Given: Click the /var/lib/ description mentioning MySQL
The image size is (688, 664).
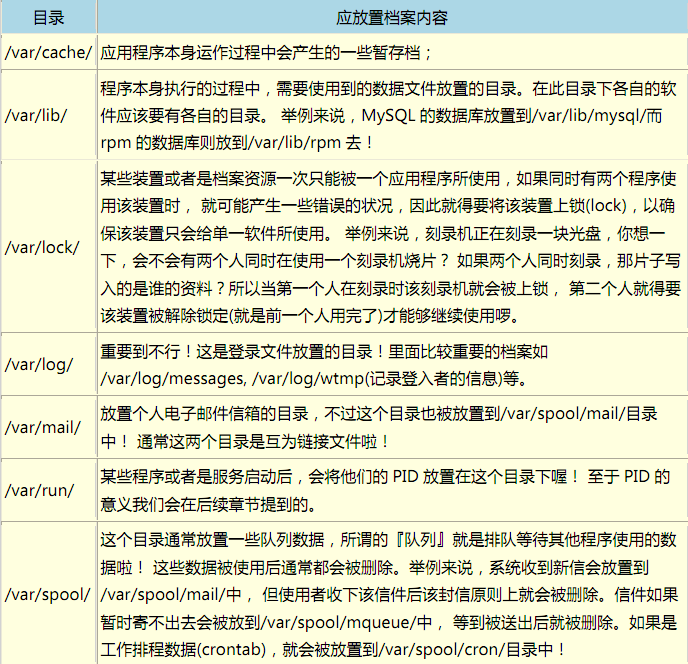Looking at the screenshot, I should (392, 115).
